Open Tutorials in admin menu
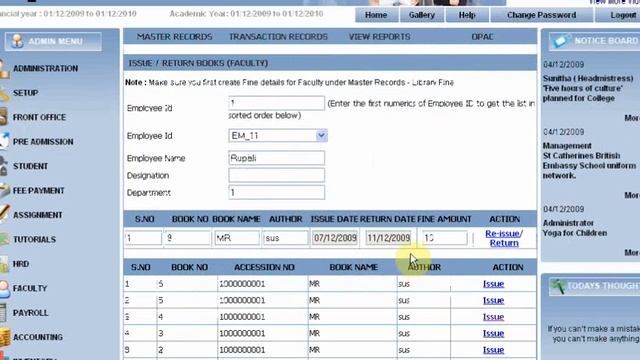The image size is (640, 360). pos(34,240)
